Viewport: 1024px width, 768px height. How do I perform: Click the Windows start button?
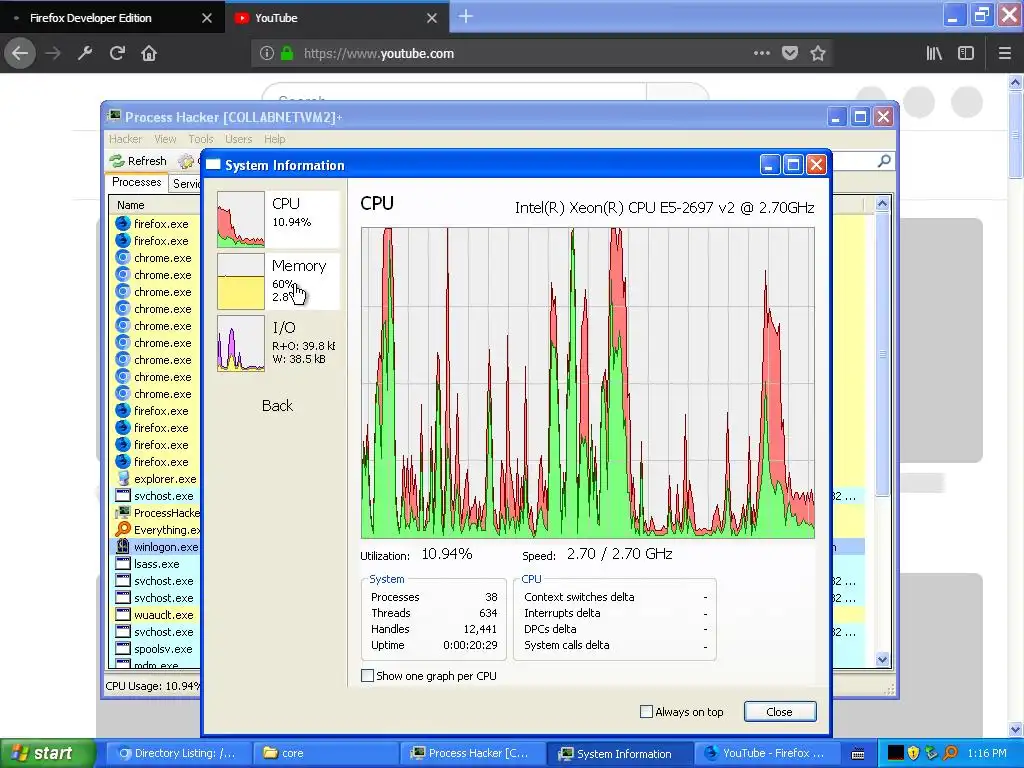pyautogui.click(x=47, y=753)
